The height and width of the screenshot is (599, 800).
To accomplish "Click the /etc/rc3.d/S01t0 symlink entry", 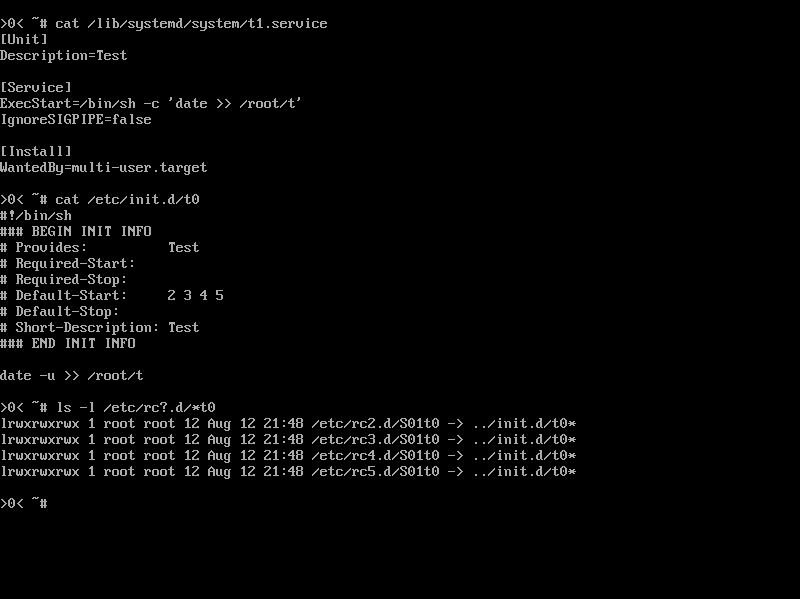I will [288, 439].
